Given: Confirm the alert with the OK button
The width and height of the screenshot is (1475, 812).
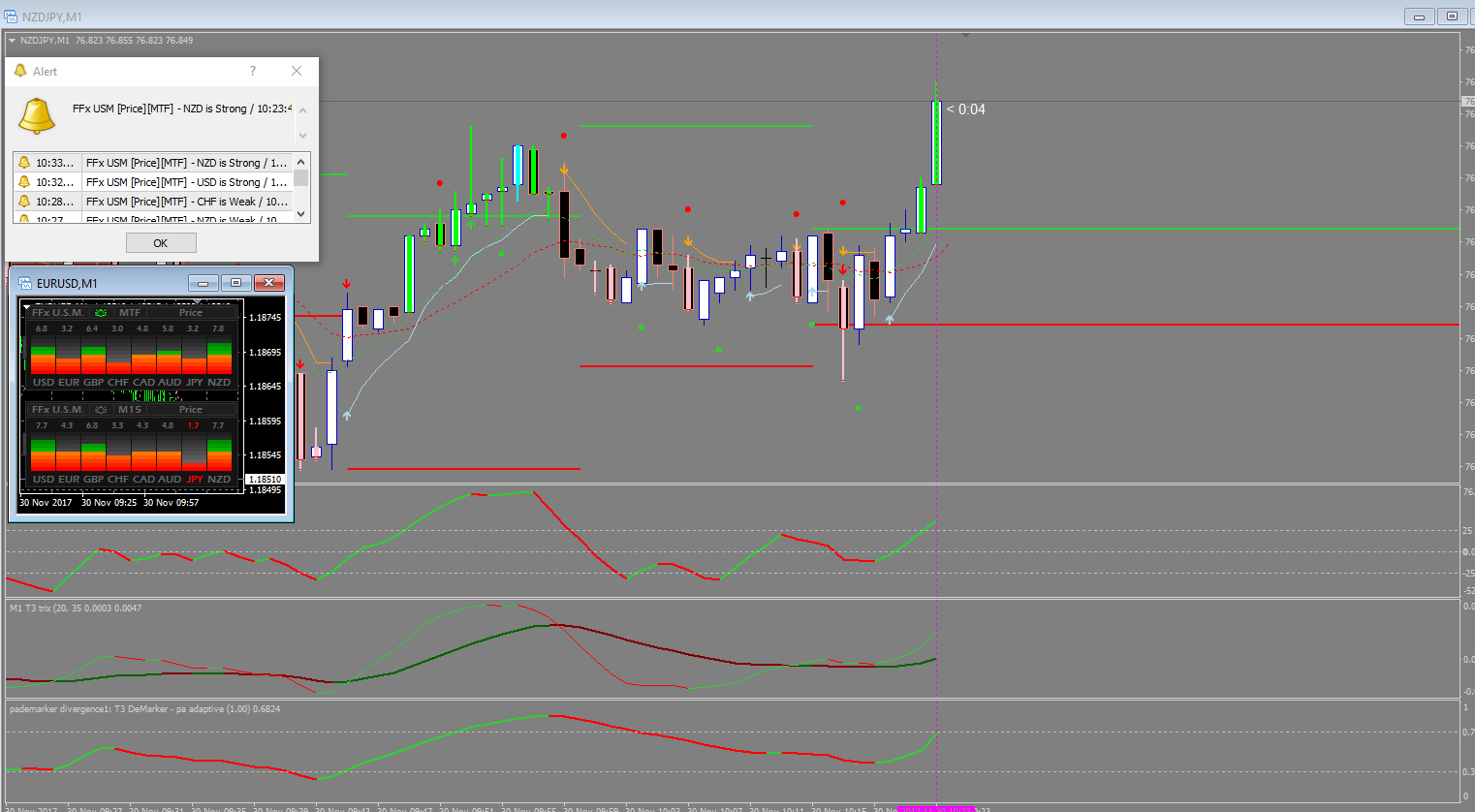Looking at the screenshot, I should (x=161, y=243).
